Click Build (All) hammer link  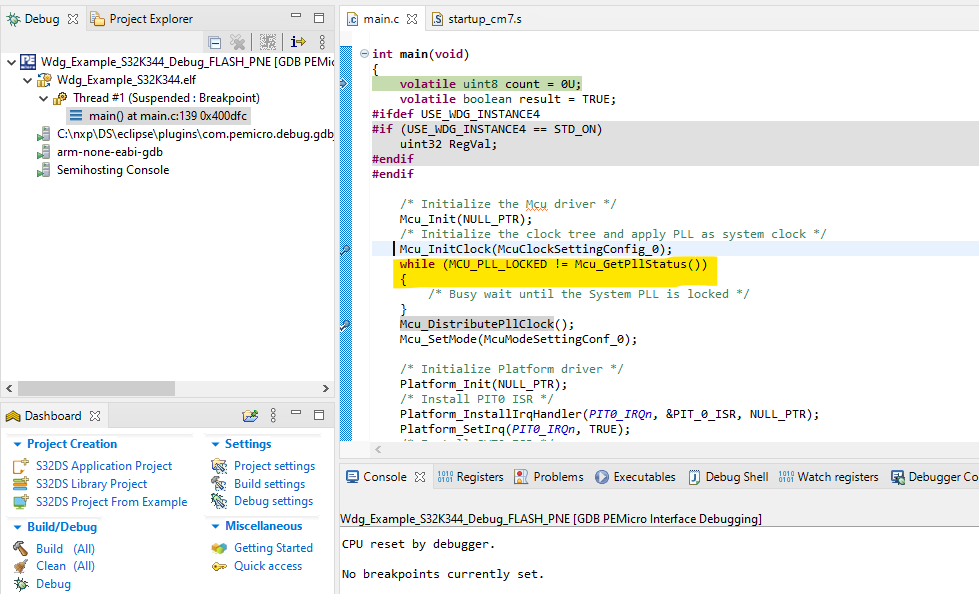click(65, 549)
